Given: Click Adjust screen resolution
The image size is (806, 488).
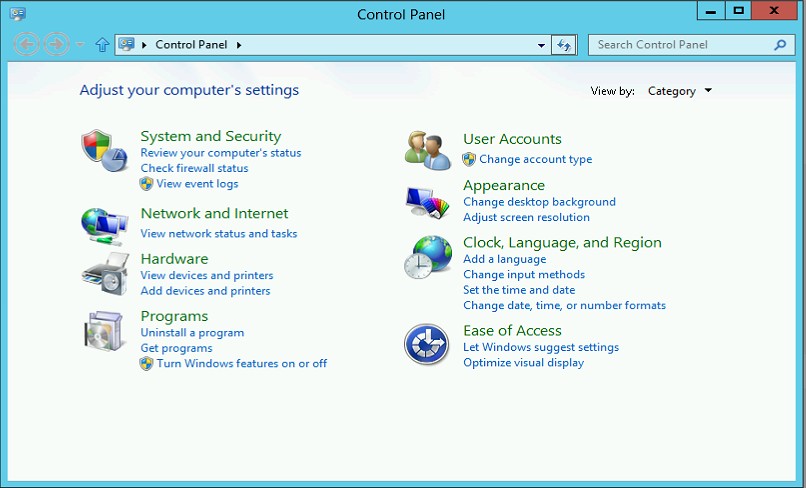Looking at the screenshot, I should (526, 217).
